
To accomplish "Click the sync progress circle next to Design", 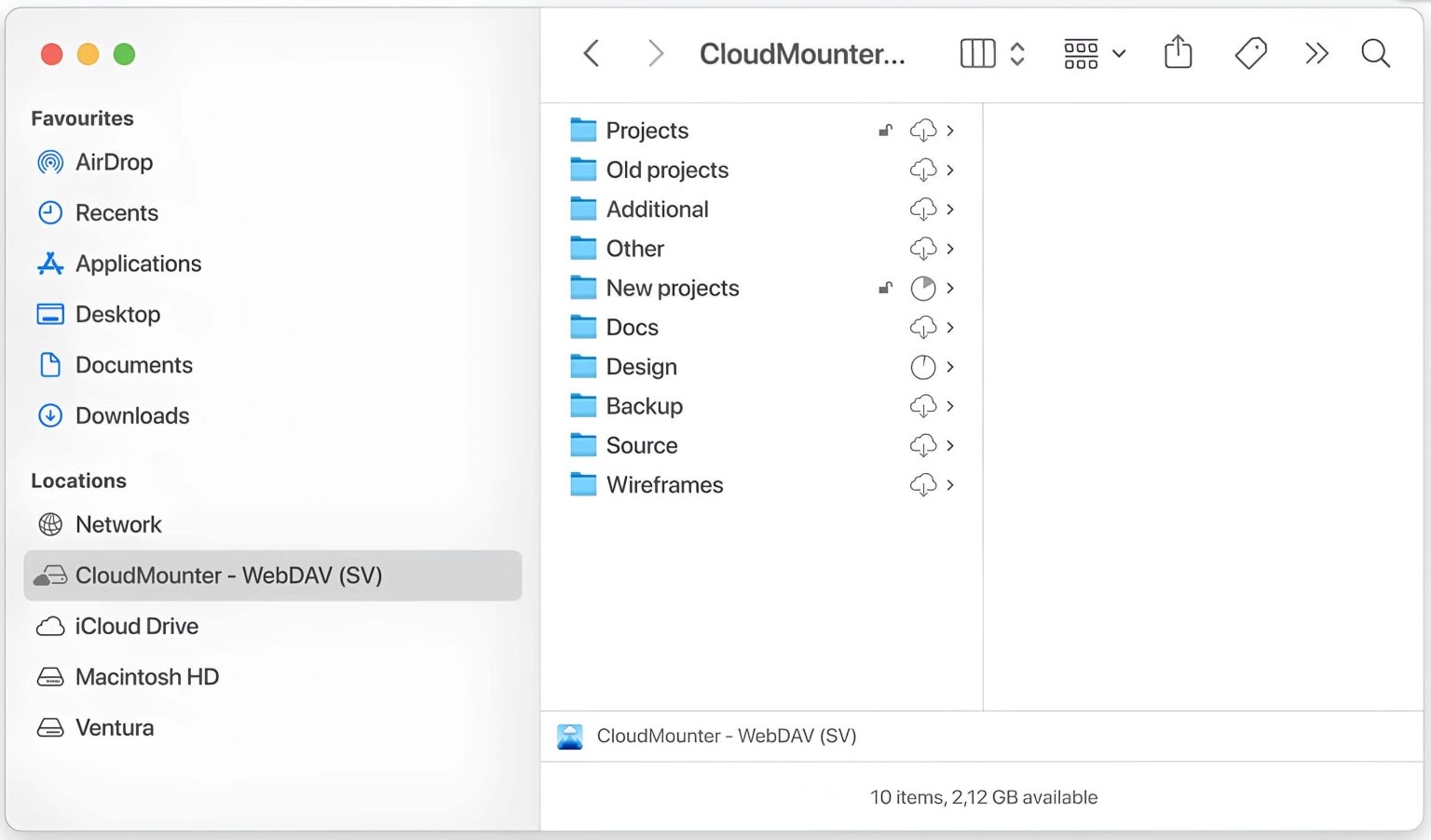I will coord(923,367).
